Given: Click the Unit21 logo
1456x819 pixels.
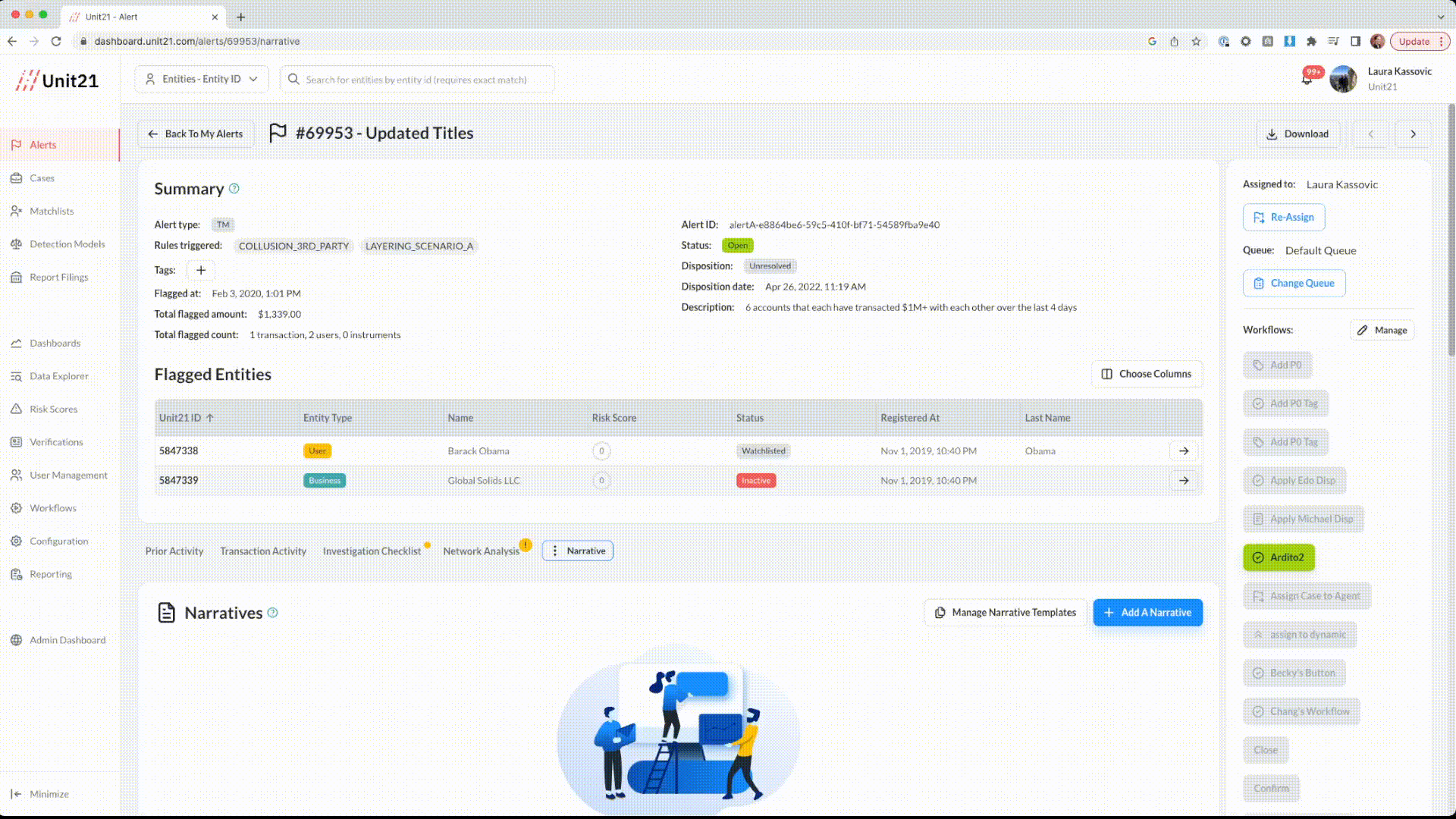Looking at the screenshot, I should [58, 80].
